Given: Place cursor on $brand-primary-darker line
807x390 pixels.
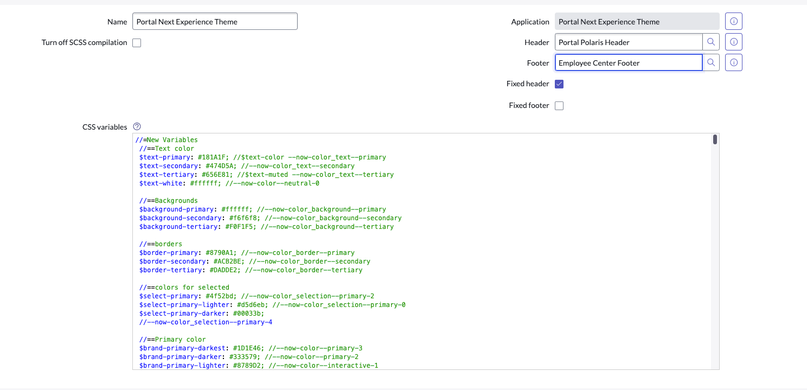Looking at the screenshot, I should coord(249,357).
